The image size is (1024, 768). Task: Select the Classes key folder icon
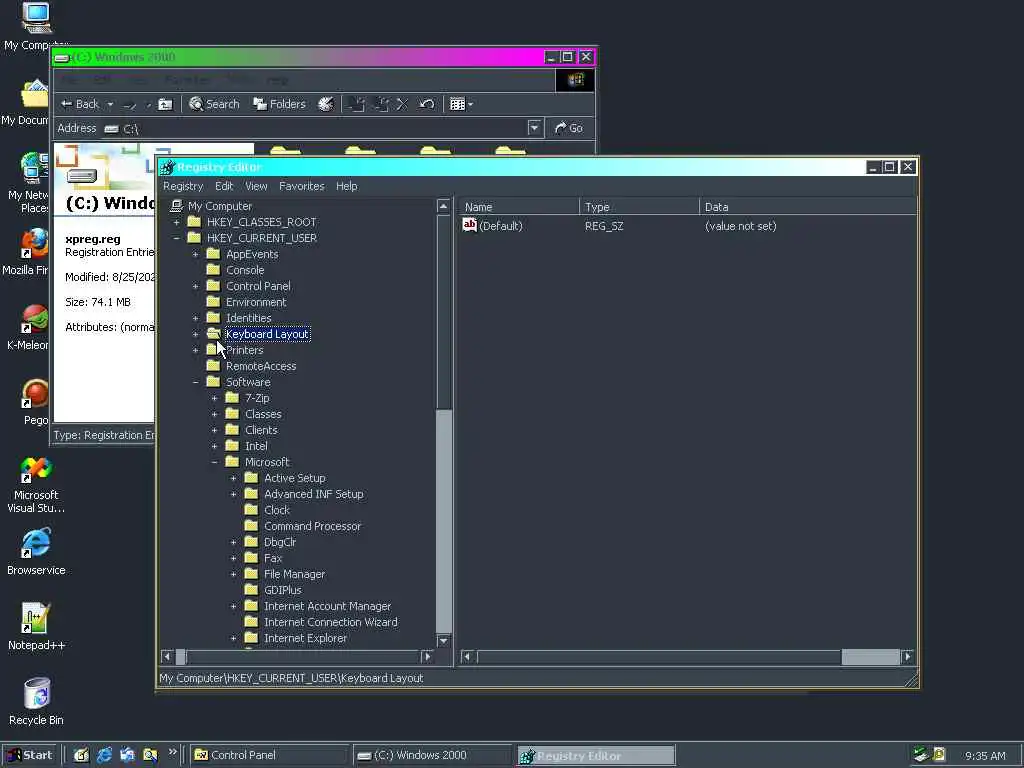(232, 414)
